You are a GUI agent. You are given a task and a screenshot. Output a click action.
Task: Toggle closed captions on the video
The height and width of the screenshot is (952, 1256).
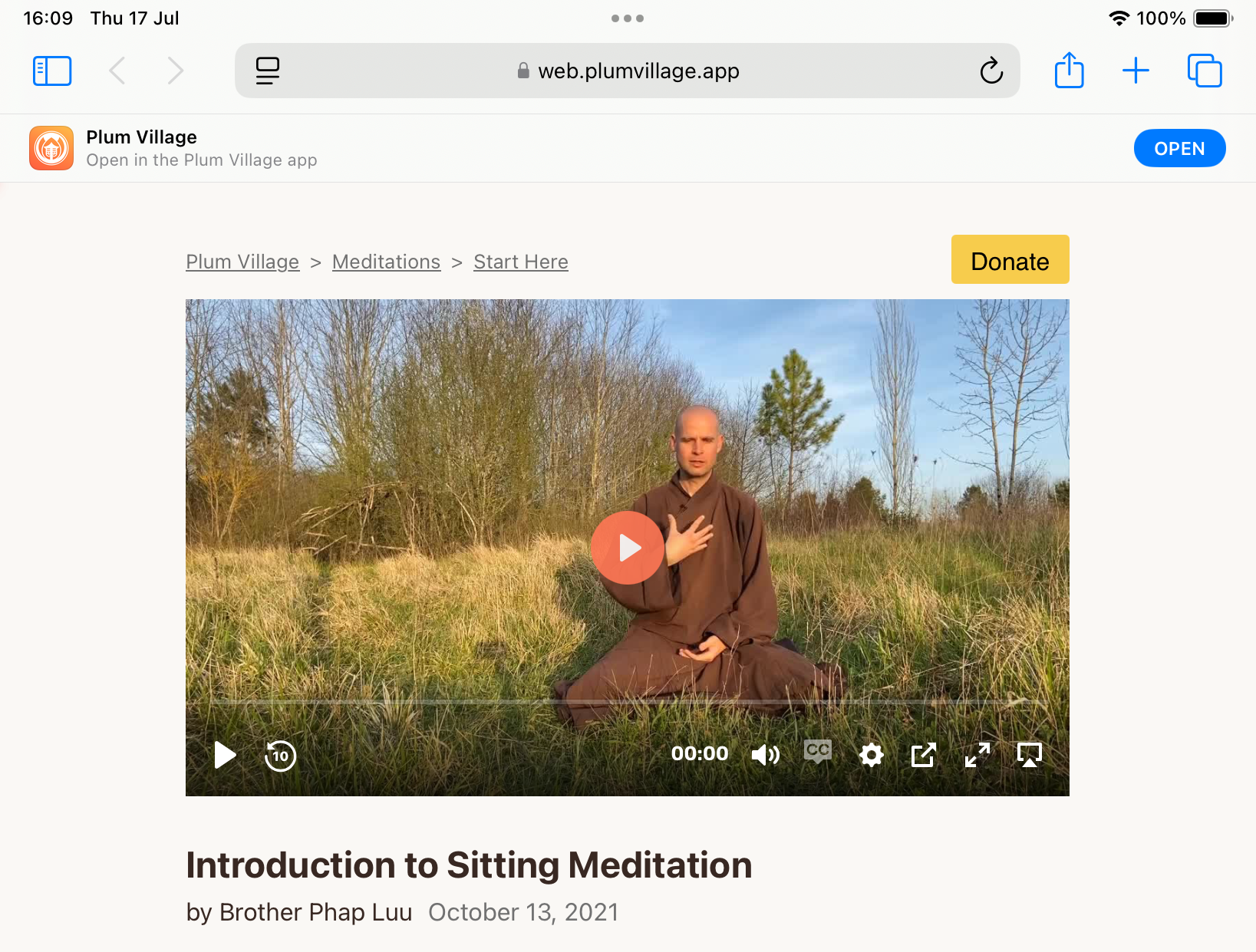pyautogui.click(x=818, y=751)
